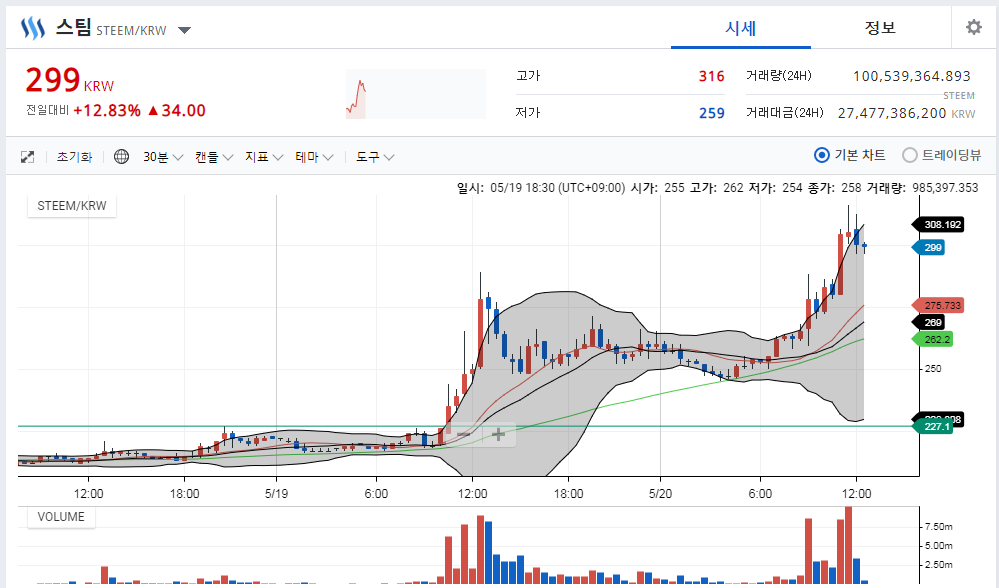Click the plus icon on the chart
Screen dimensions: 999x588
(x=498, y=434)
